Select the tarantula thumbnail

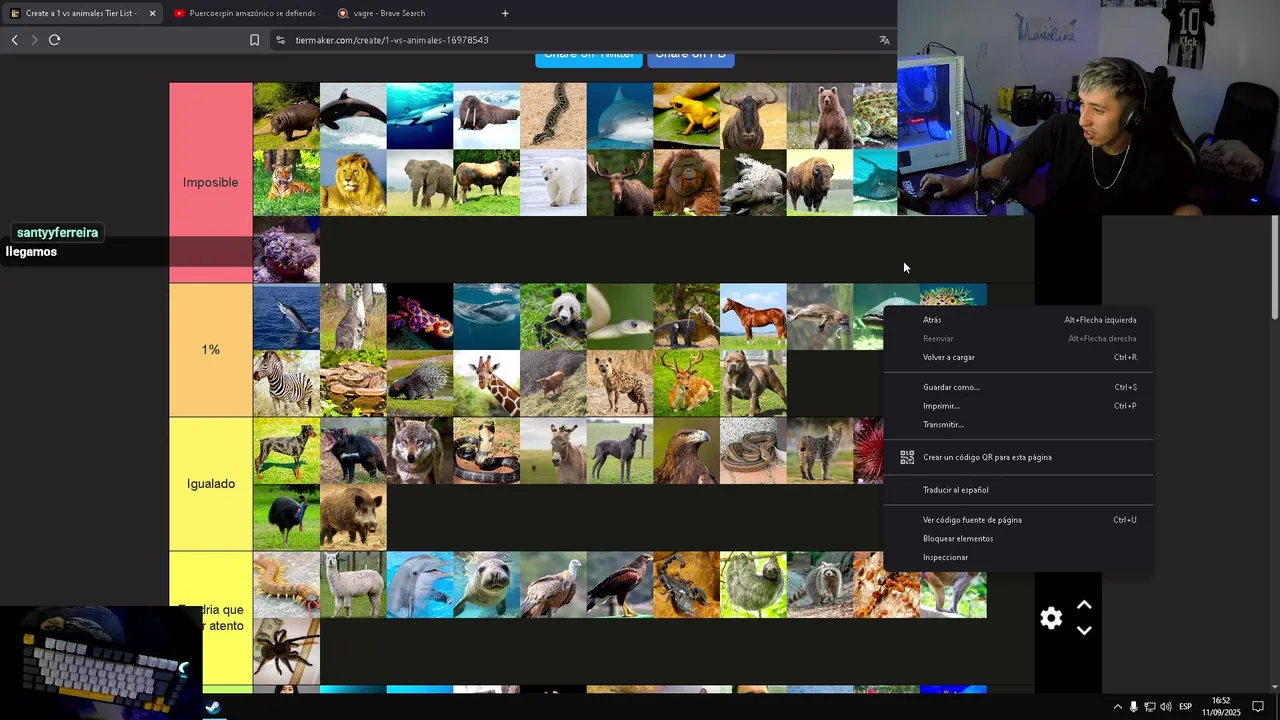286,652
